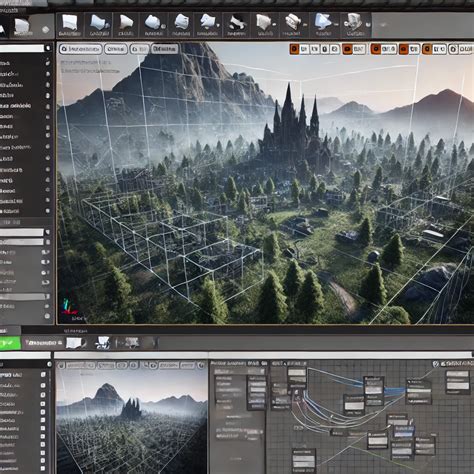
Task: Select the bottom-most node in the node graph
Action: 304,461
